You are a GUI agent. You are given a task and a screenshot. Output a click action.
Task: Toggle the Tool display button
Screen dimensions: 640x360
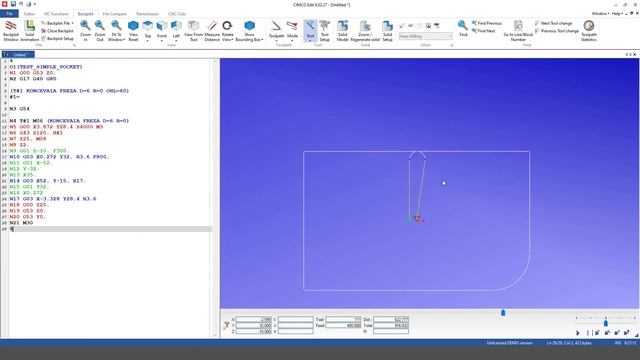tap(310, 31)
